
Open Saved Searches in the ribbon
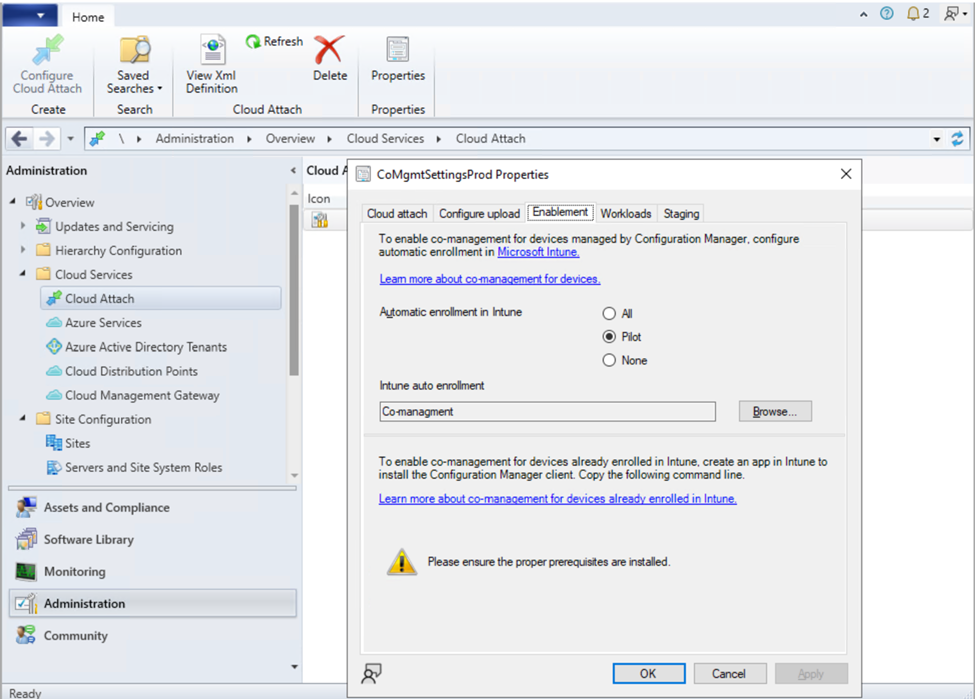[134, 66]
